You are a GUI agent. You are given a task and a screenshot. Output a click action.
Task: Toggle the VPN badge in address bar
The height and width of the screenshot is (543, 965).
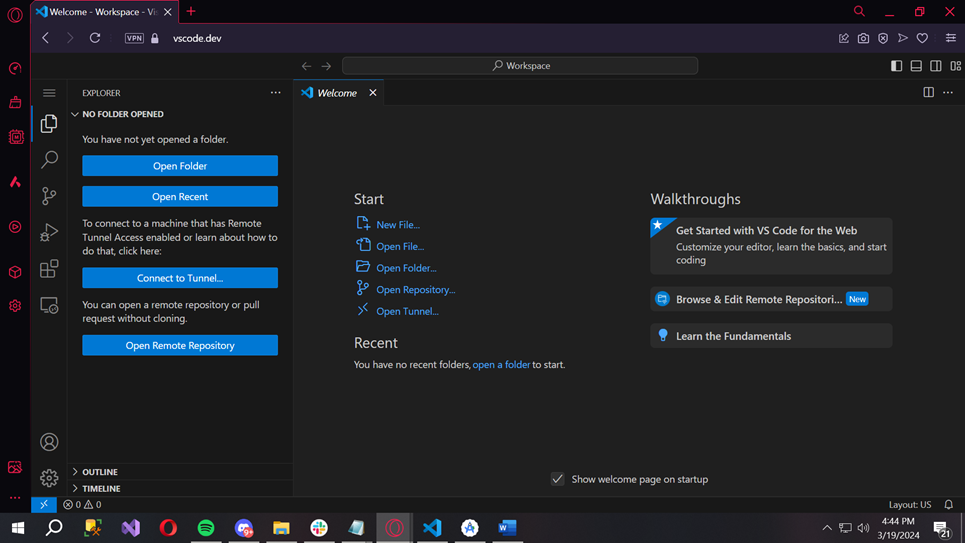point(134,38)
